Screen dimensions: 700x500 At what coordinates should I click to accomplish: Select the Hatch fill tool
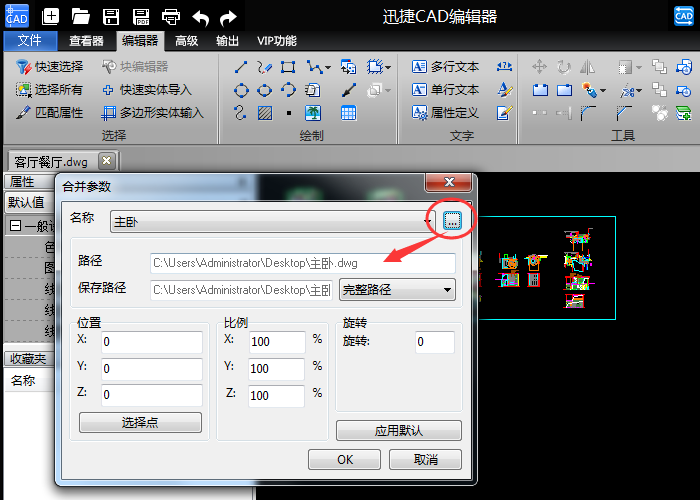[265, 113]
